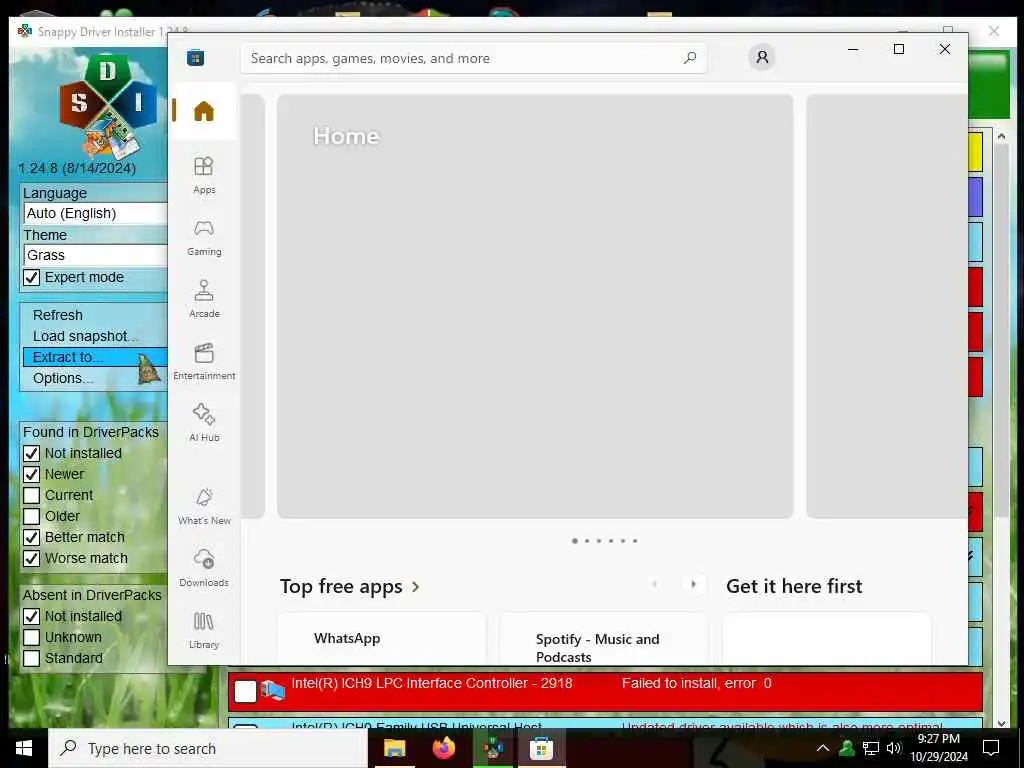Viewport: 1024px width, 768px height.
Task: Open the WhatsApp app card
Action: [381, 639]
